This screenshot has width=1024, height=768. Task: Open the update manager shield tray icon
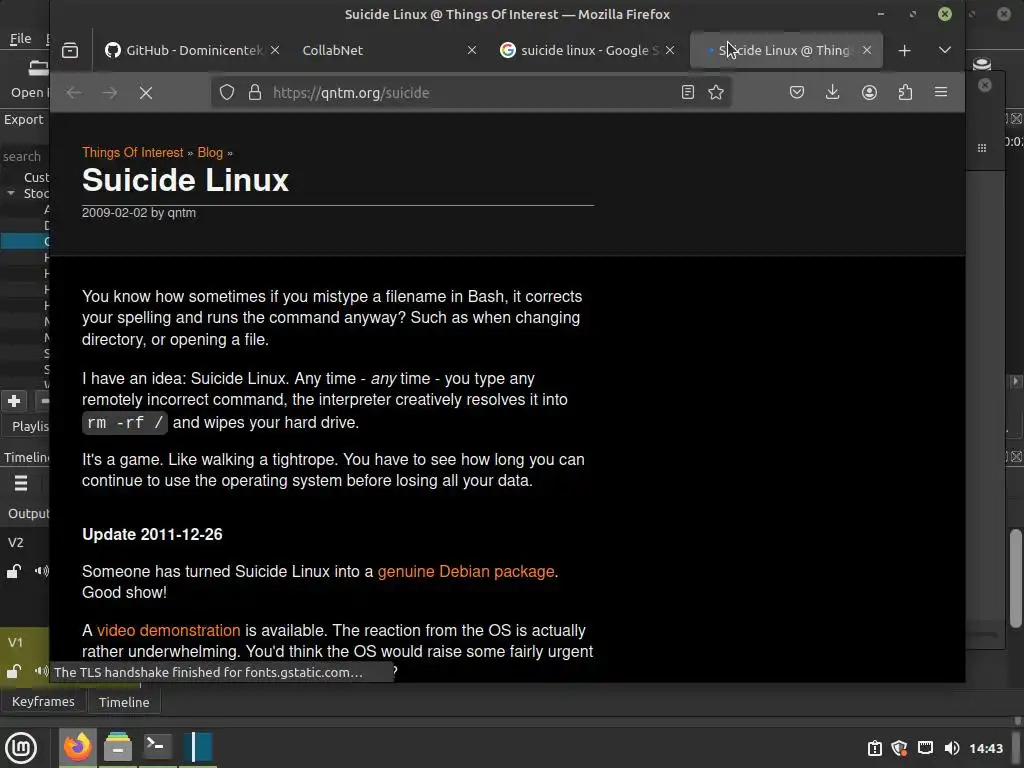pyautogui.click(x=900, y=748)
